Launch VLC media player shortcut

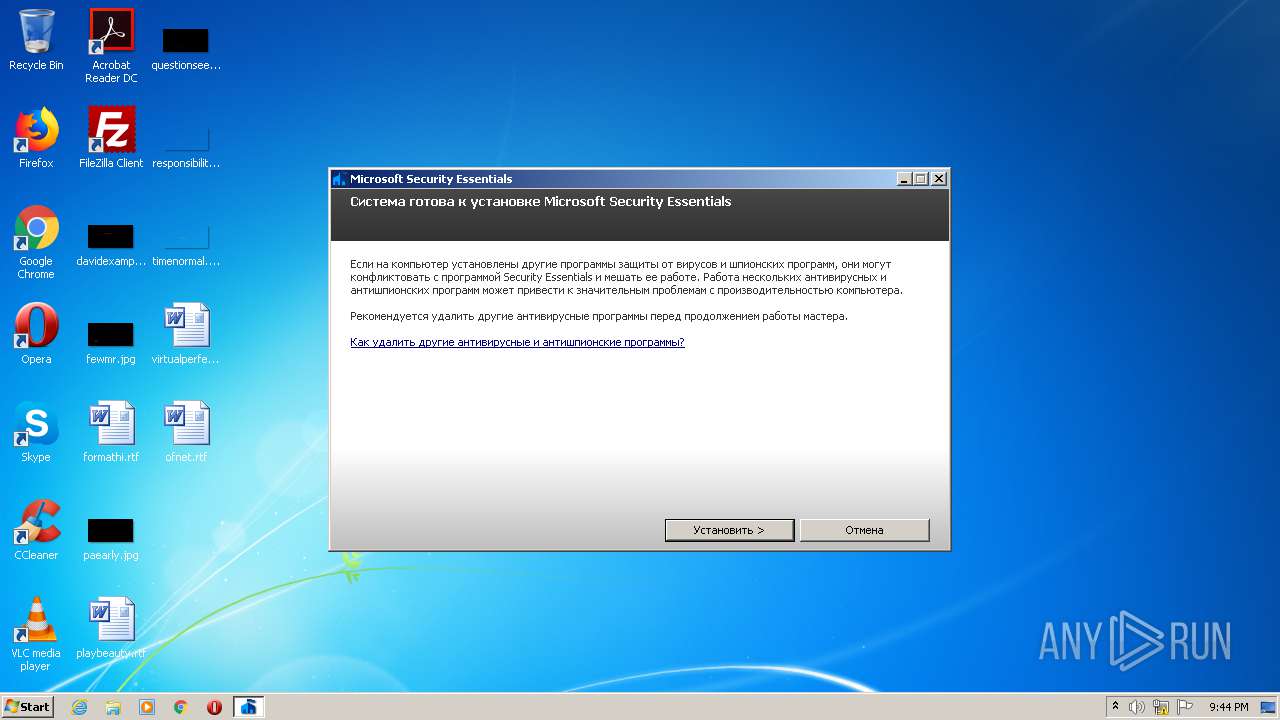(36, 634)
